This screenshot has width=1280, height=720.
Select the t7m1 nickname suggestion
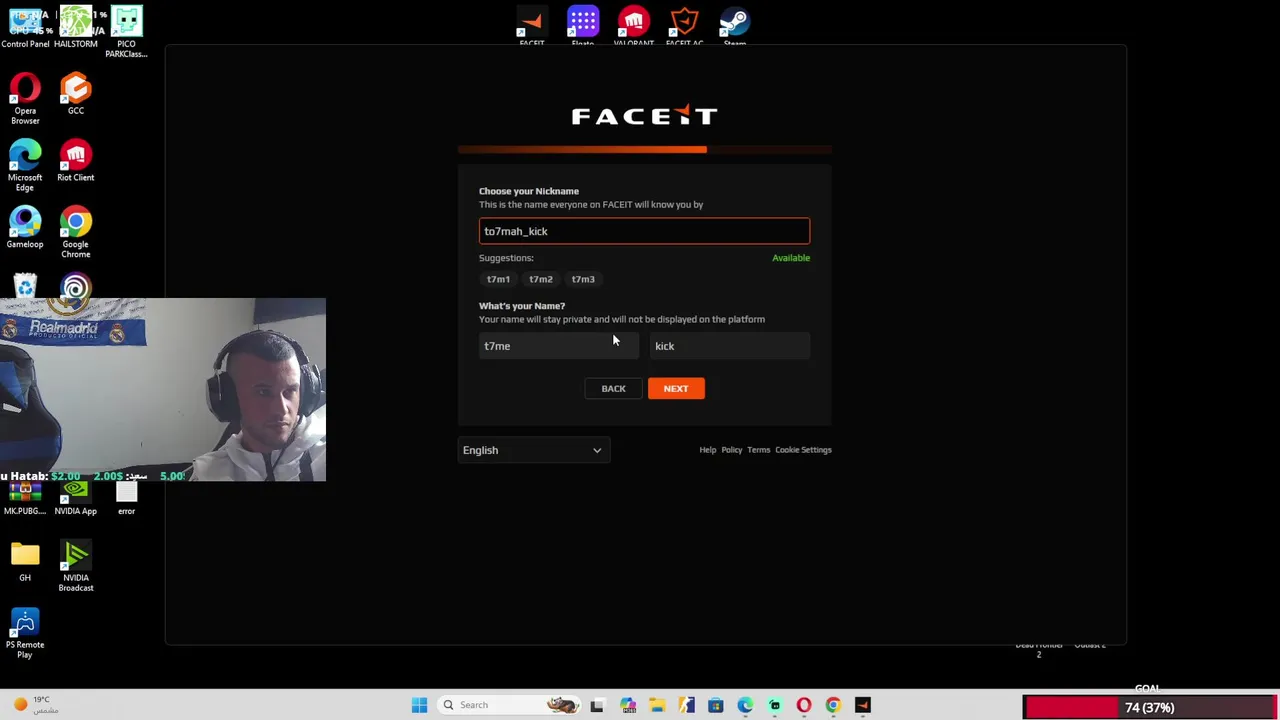click(498, 279)
